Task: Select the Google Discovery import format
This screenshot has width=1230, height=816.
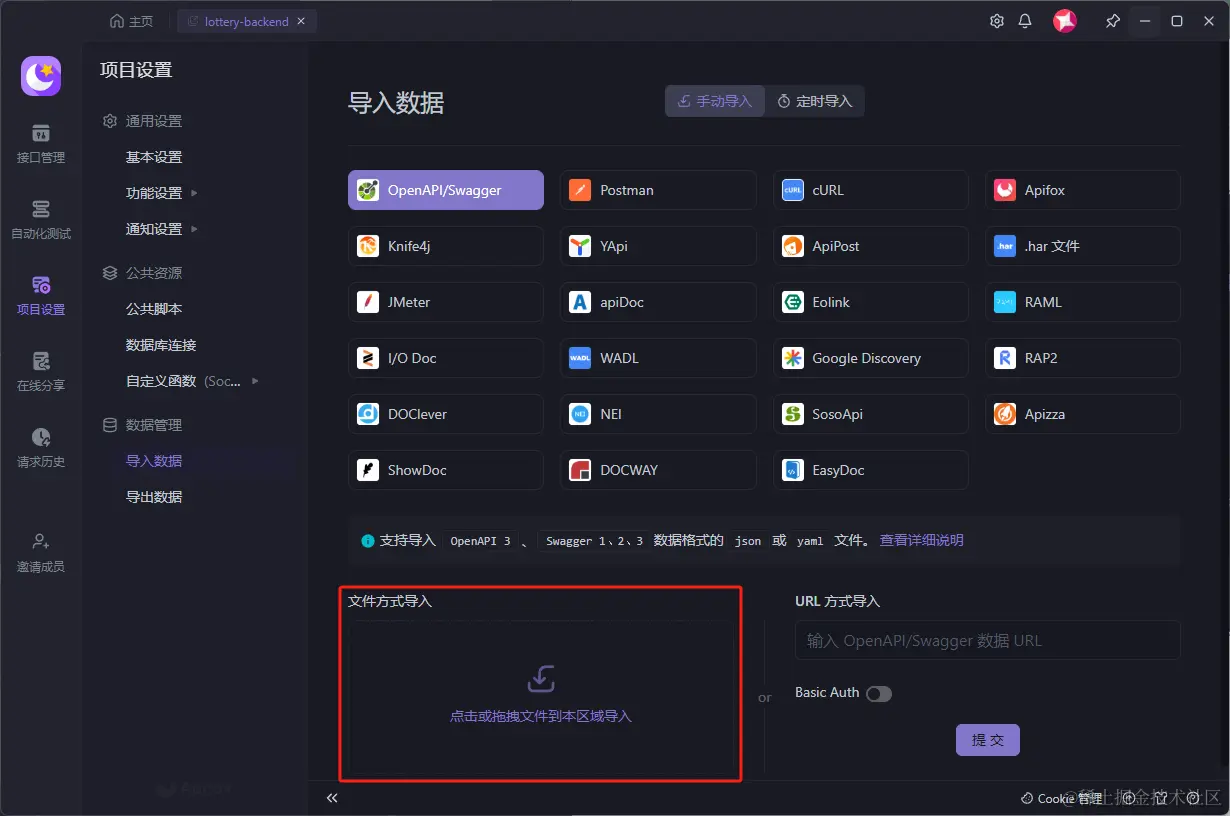Action: (871, 358)
